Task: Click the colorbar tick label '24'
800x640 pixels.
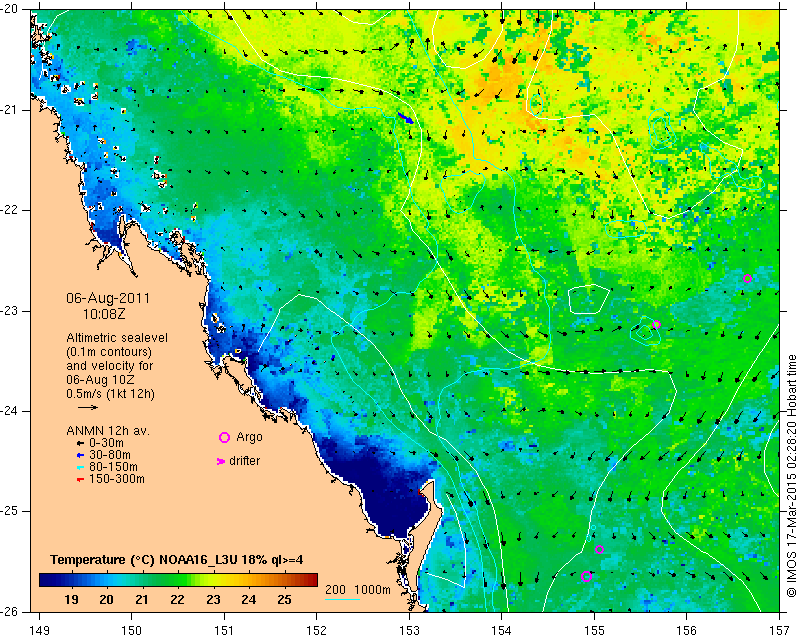Action: coord(248,600)
